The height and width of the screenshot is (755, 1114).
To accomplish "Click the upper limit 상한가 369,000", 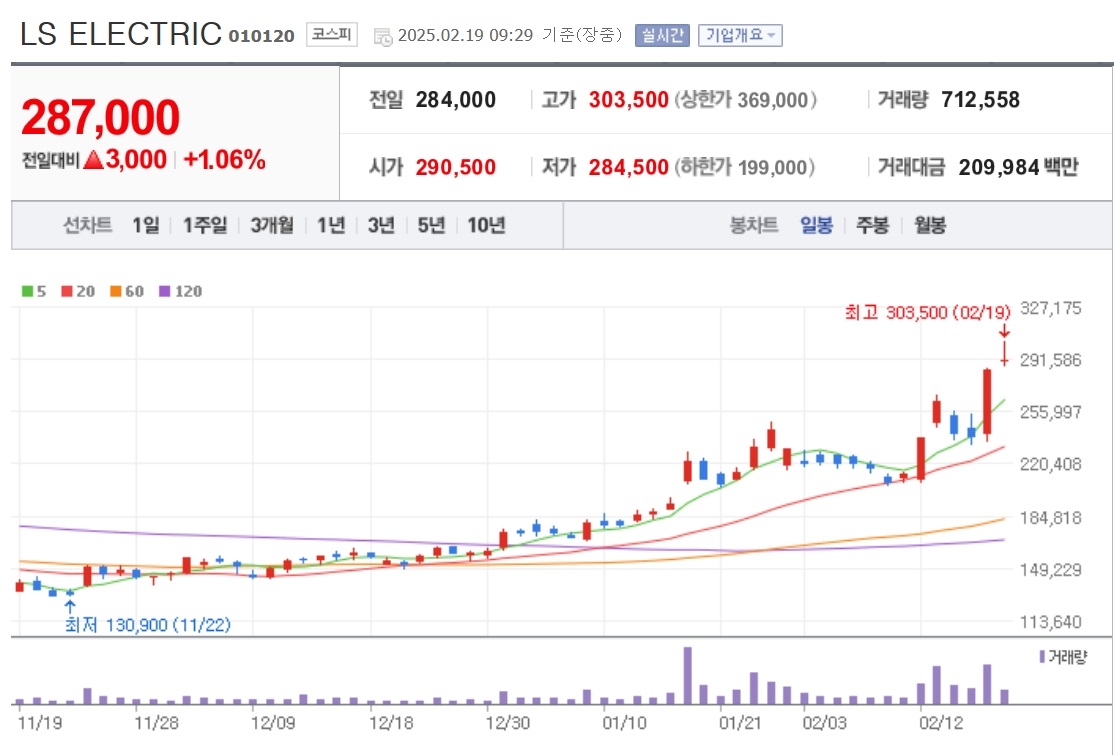I will tap(745, 99).
